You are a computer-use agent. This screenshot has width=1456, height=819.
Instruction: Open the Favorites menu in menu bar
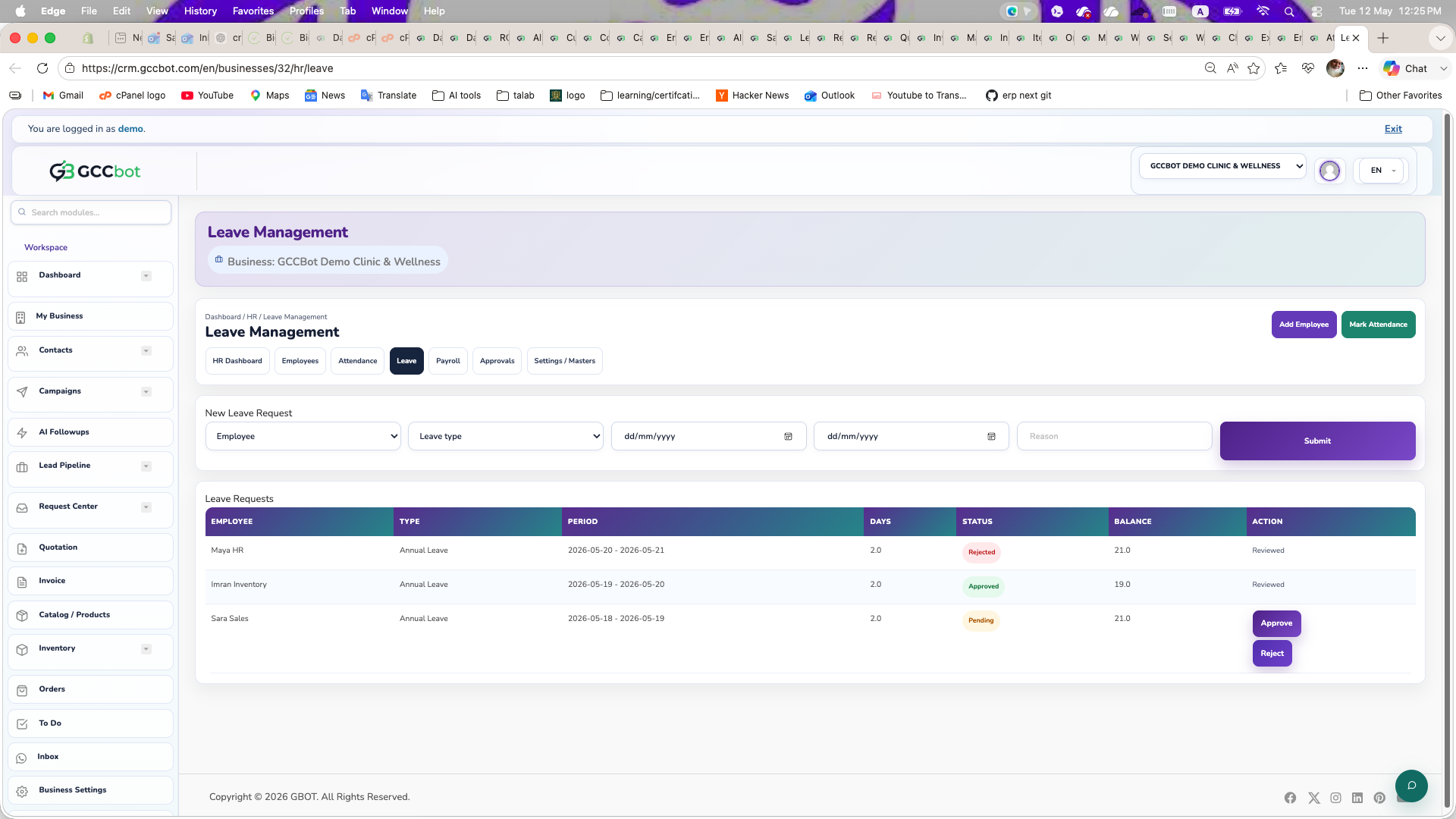pos(253,11)
